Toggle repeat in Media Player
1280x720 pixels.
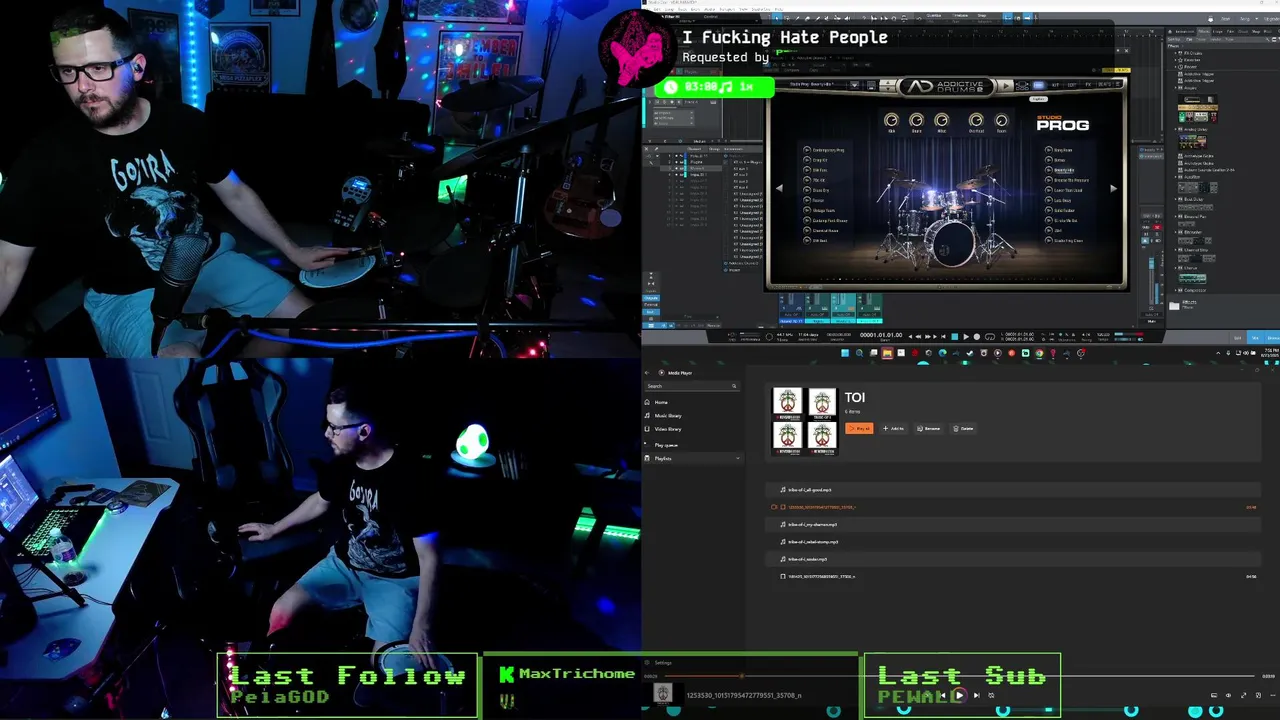pyautogui.click(x=991, y=695)
